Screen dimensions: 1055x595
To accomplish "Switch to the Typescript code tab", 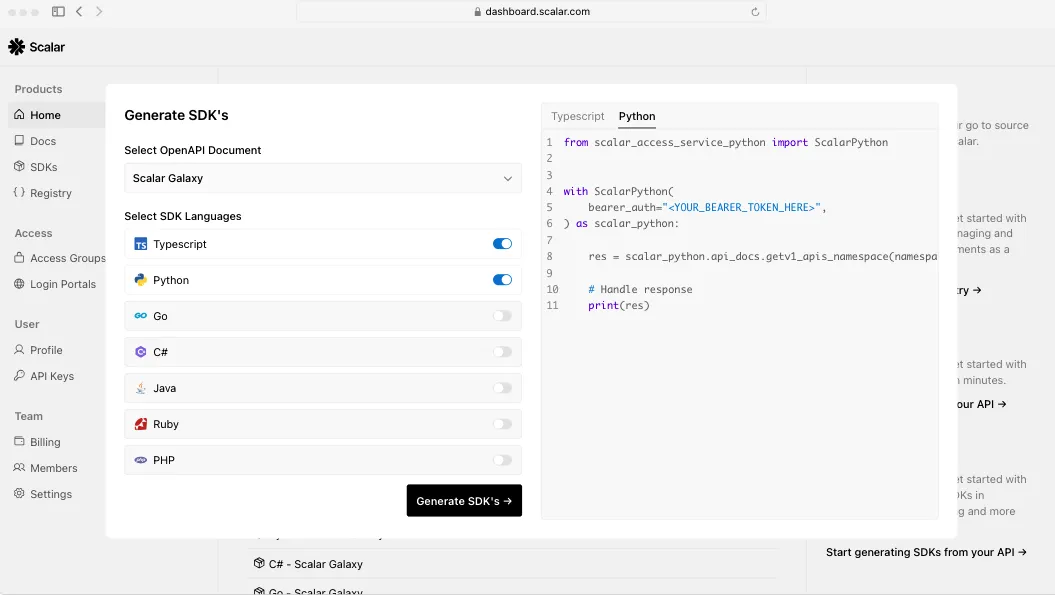I will (578, 117).
